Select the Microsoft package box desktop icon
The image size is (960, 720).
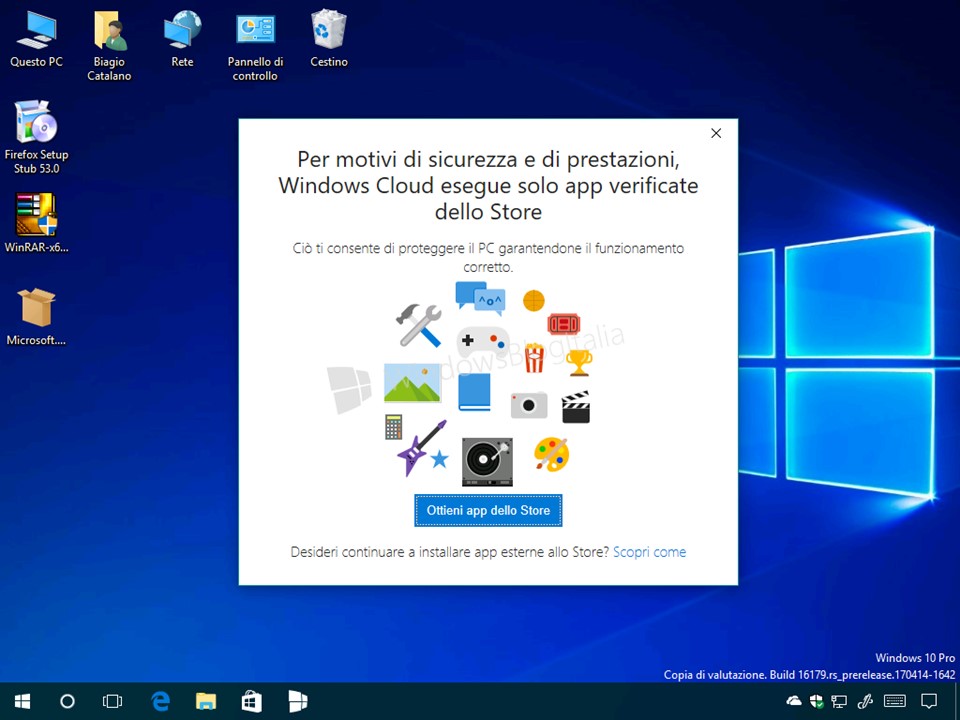point(36,316)
